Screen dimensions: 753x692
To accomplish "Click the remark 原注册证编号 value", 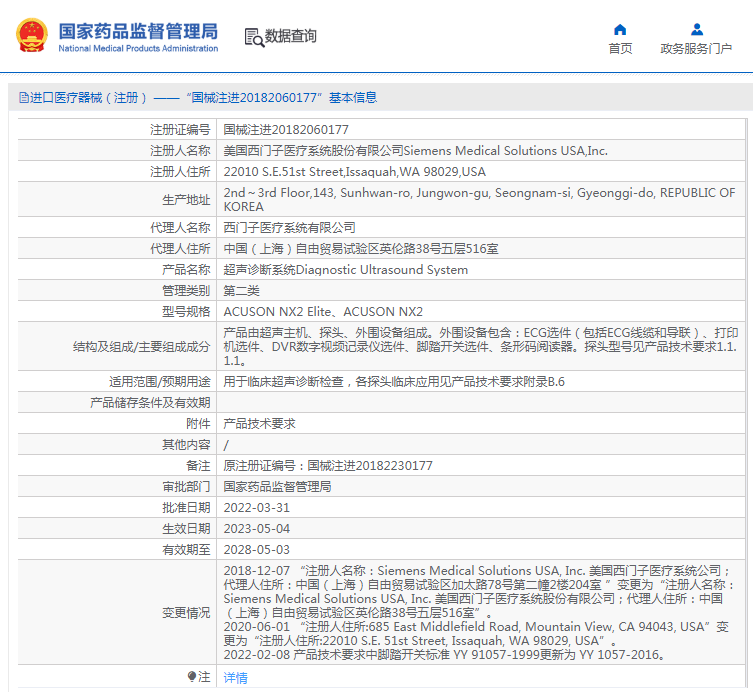I will [328, 466].
